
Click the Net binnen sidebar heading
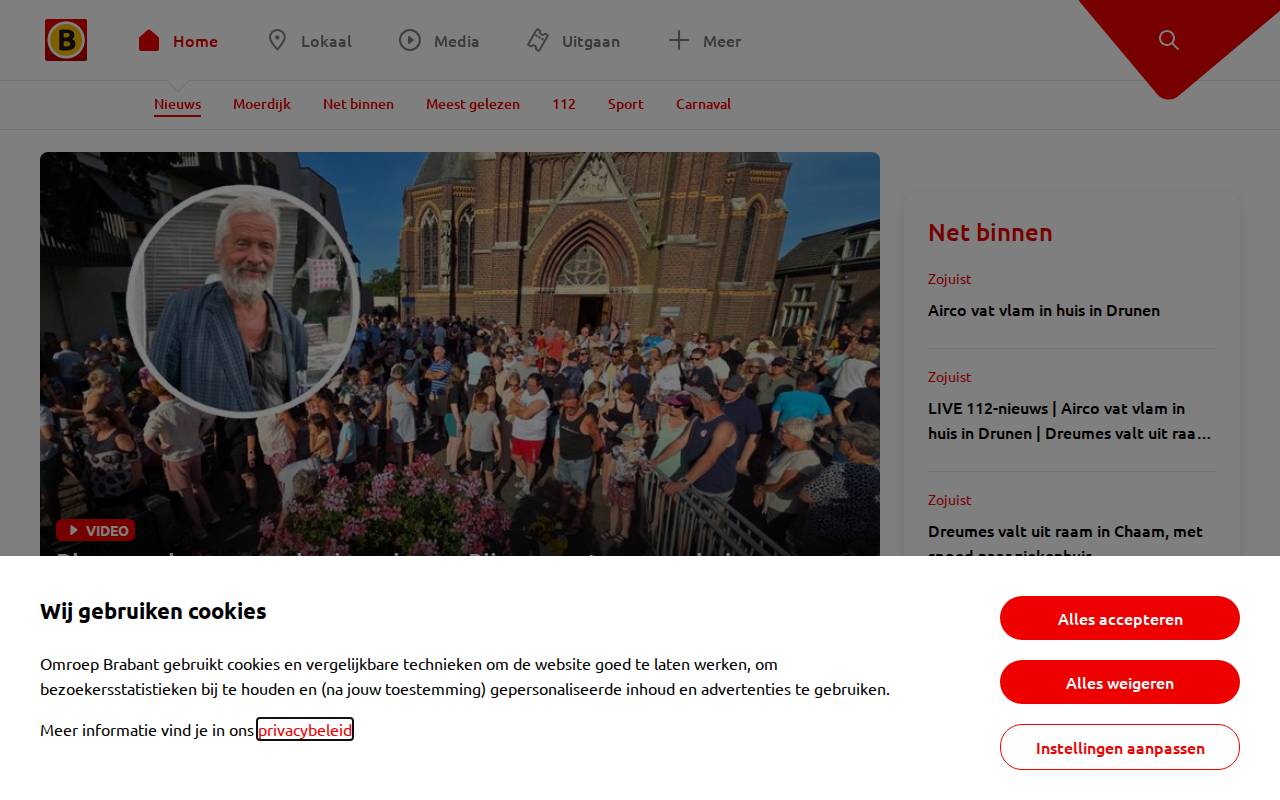click(990, 232)
